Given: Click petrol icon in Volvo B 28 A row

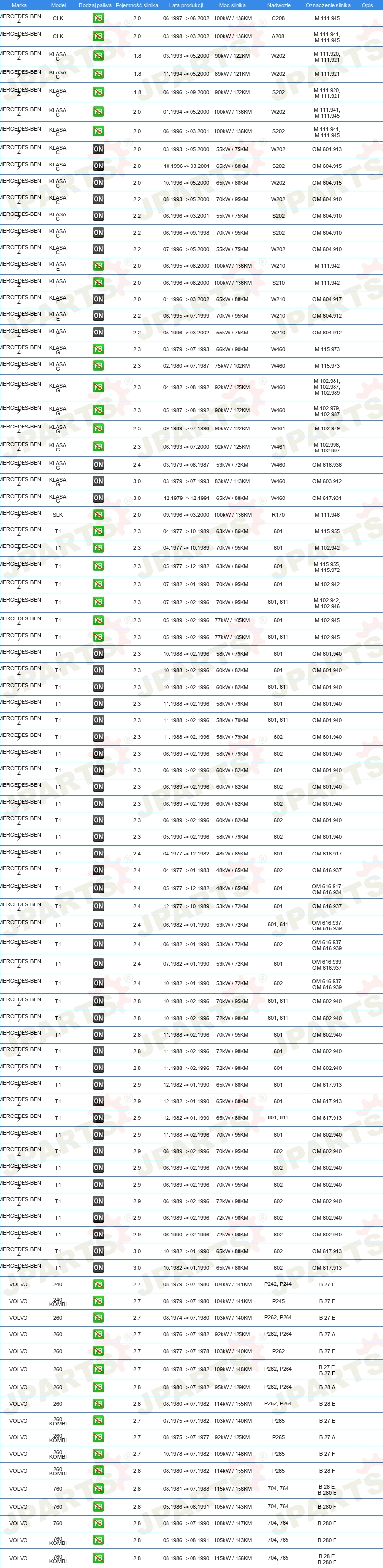Looking at the screenshot, I should (98, 1387).
